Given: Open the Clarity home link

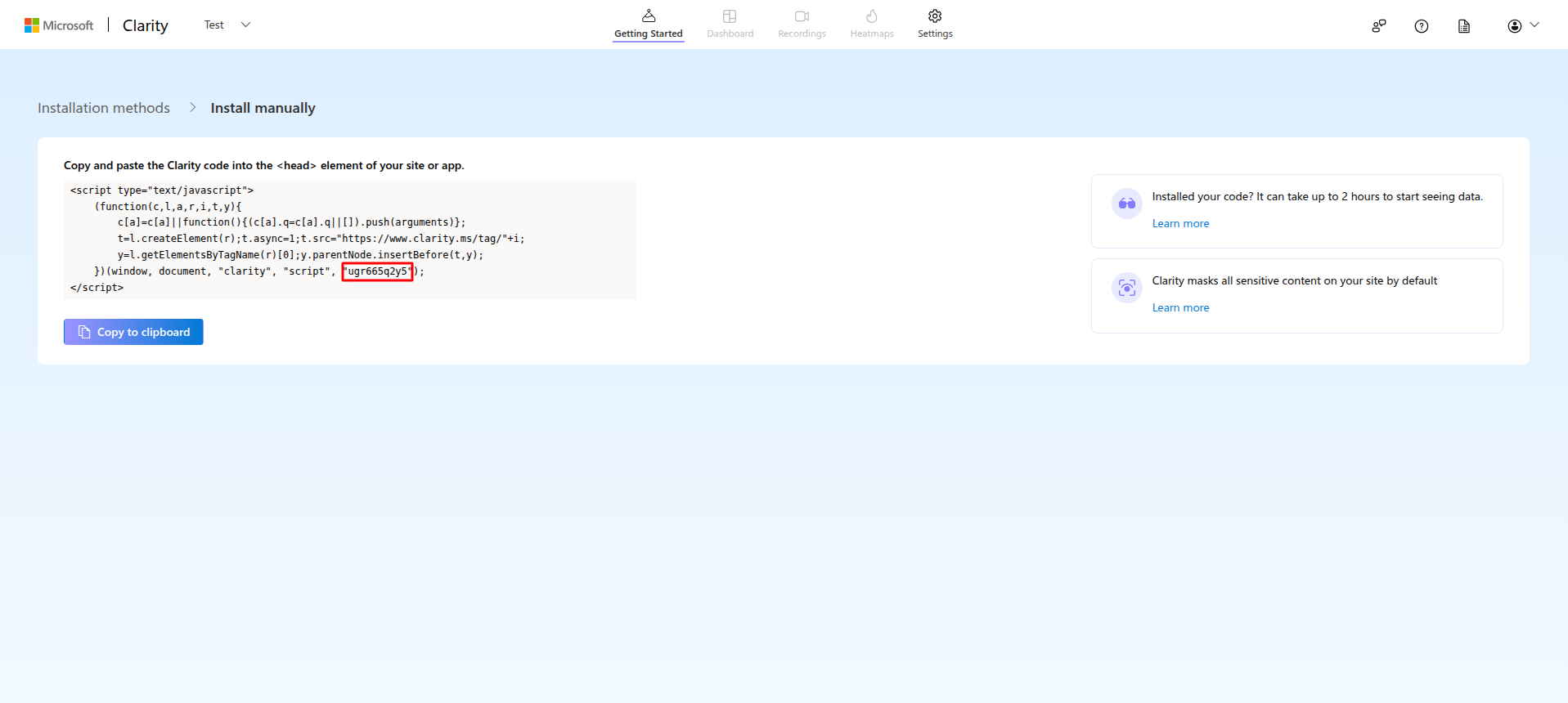Looking at the screenshot, I should 146,25.
